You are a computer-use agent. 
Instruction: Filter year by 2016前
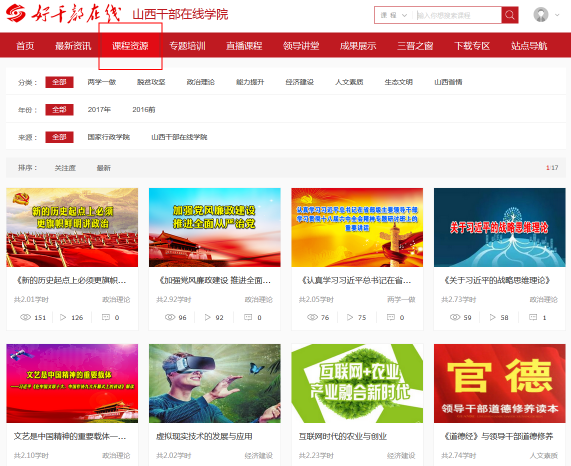click(144, 110)
